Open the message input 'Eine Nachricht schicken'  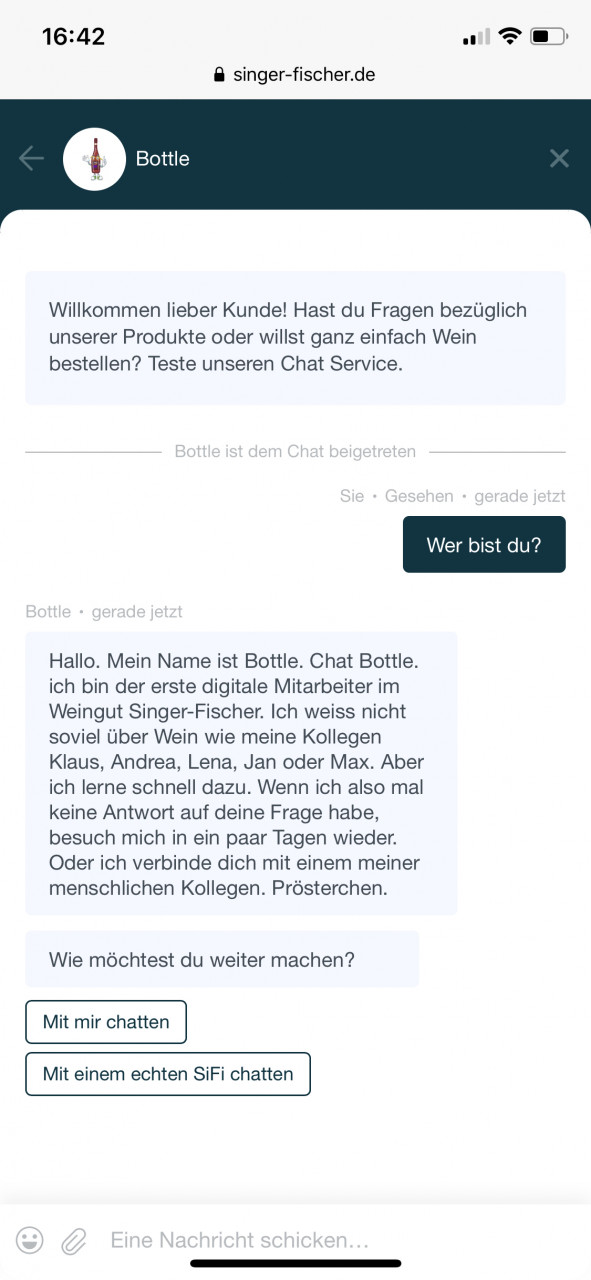(240, 1240)
